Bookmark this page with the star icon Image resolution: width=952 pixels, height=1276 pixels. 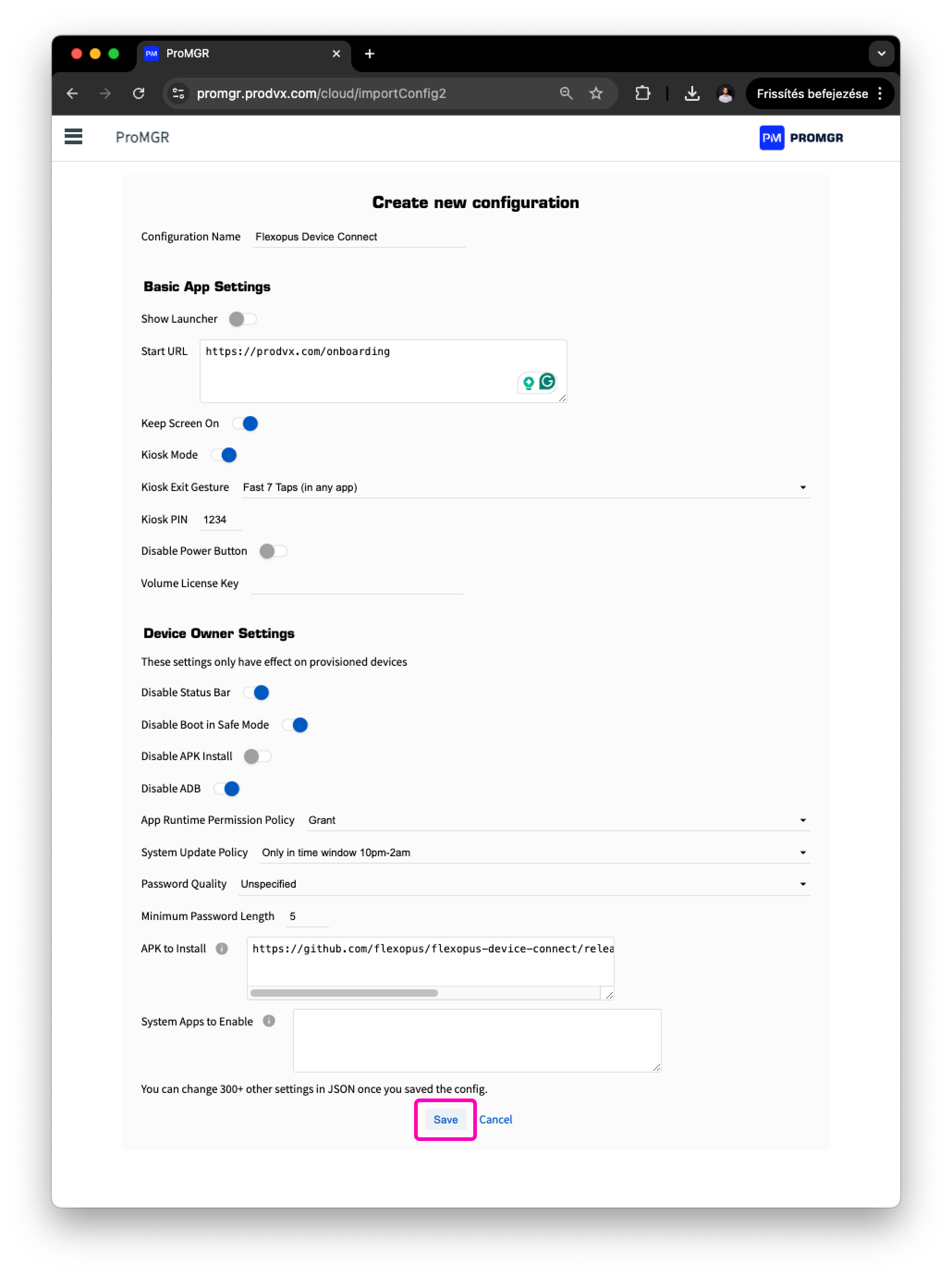pyautogui.click(x=596, y=93)
